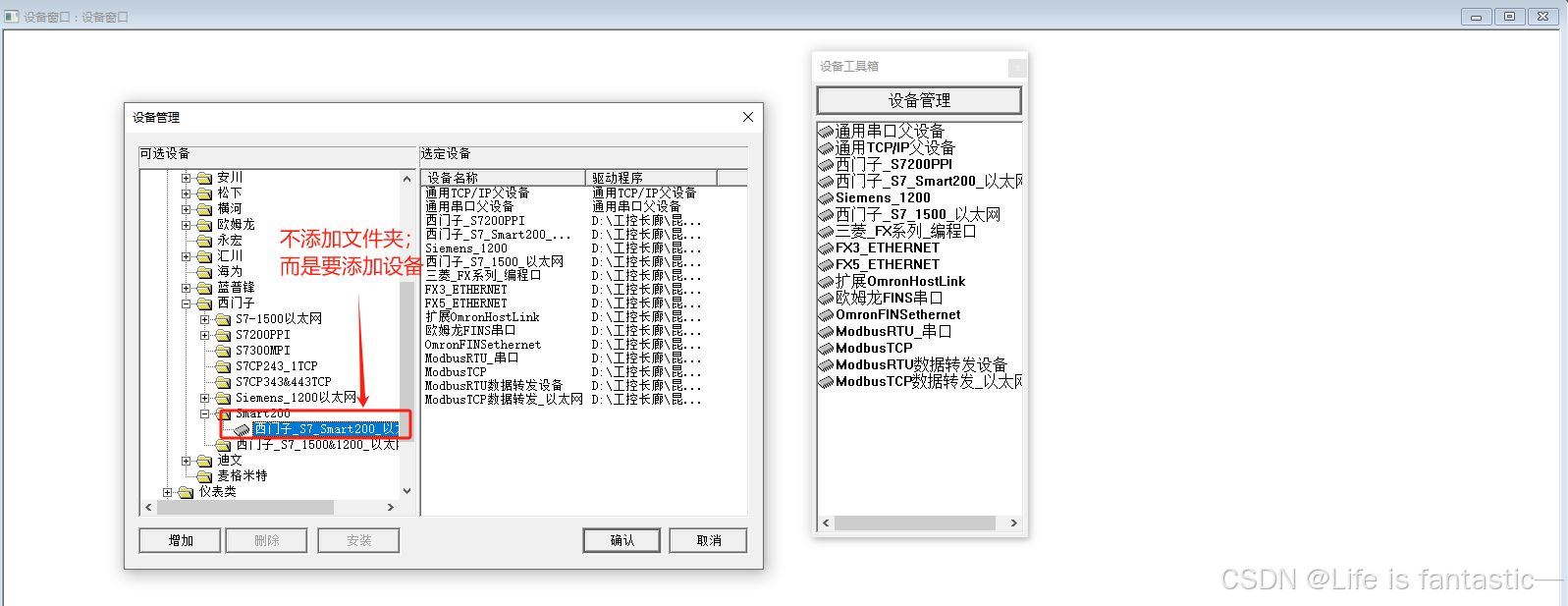
Task: Click the 永宏 folder icon in tree
Action: 204,241
